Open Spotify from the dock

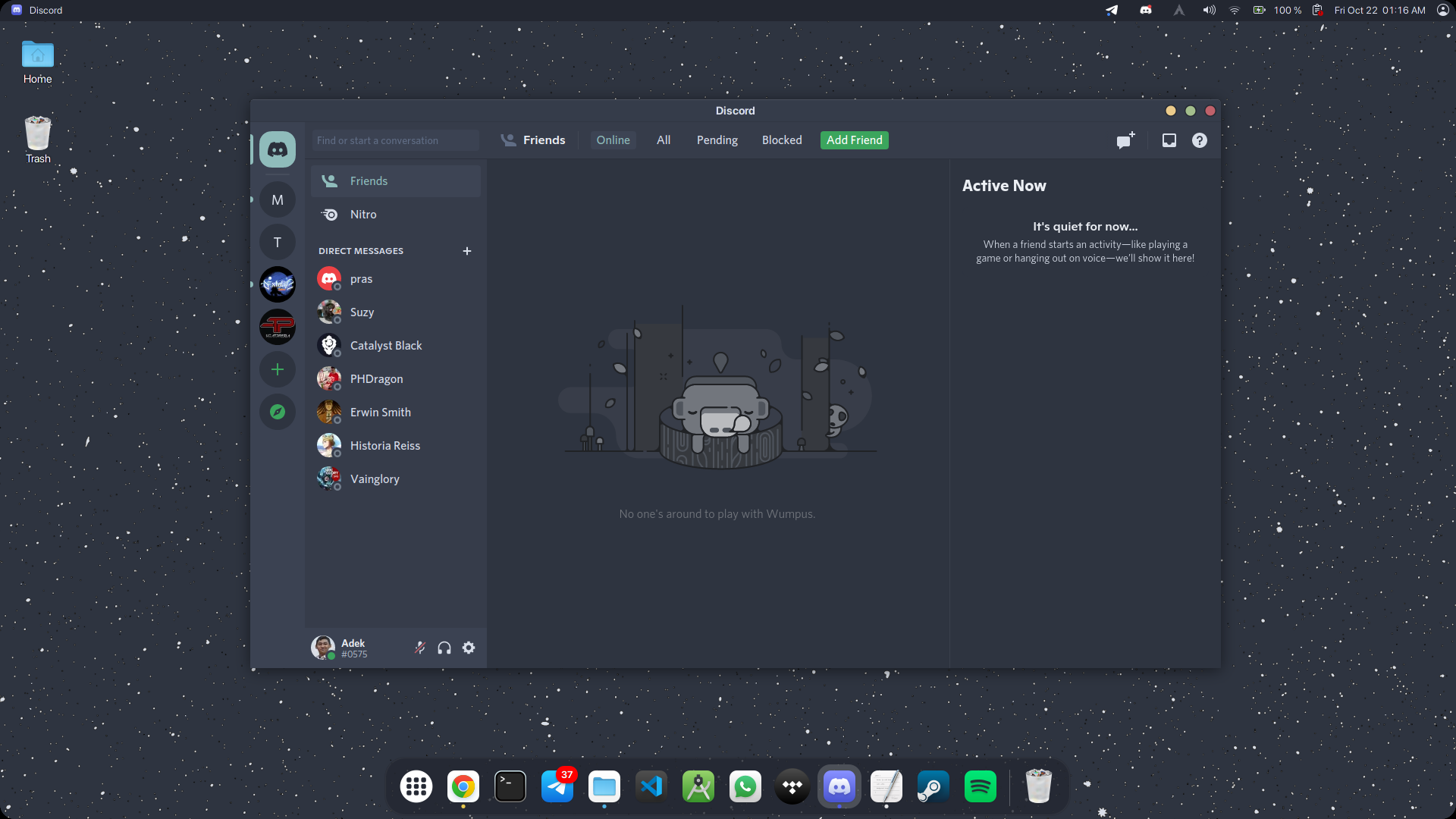(980, 787)
